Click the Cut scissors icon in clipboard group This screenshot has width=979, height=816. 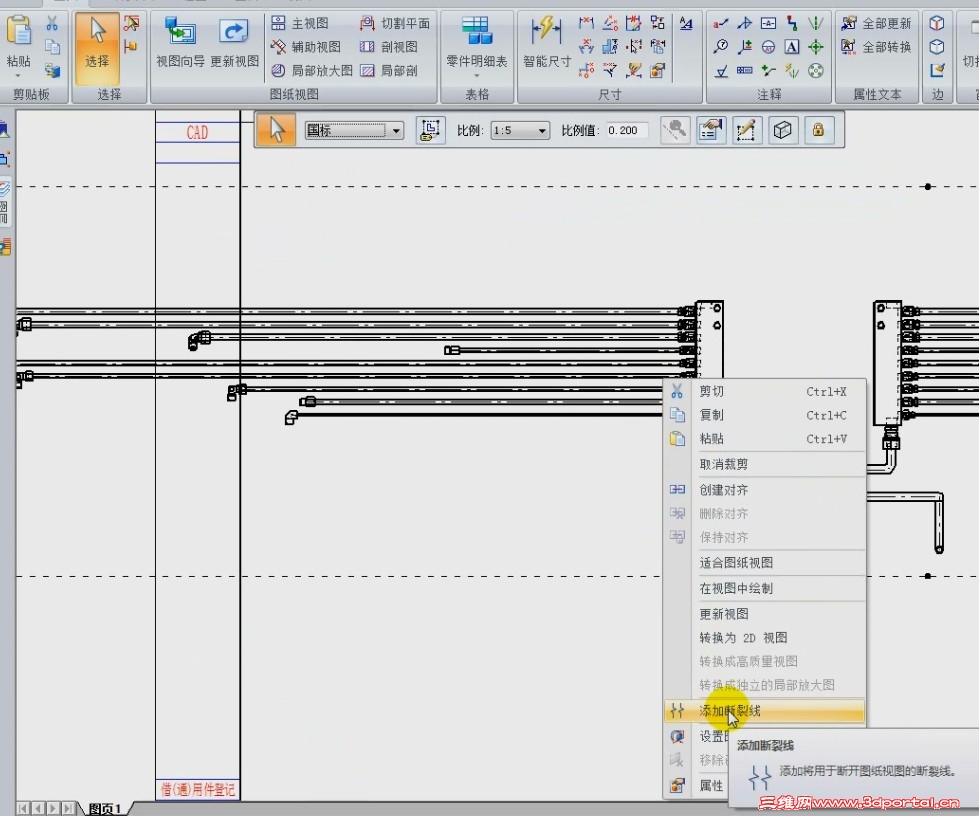pyautogui.click(x=52, y=24)
